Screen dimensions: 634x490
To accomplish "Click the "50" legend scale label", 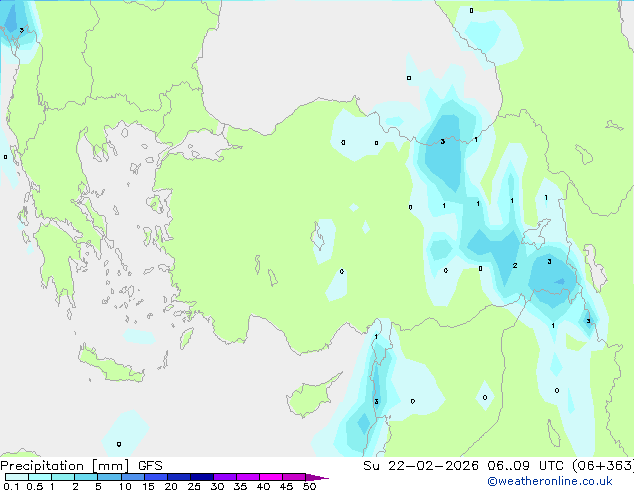I will pos(309,486).
